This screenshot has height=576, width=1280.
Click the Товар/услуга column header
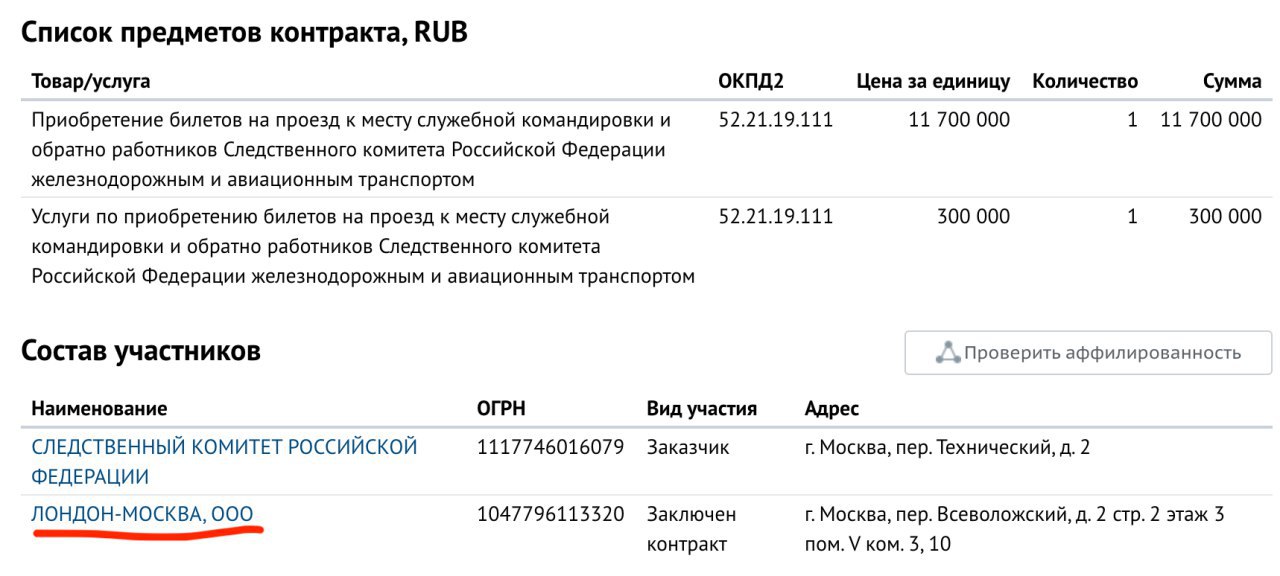(x=91, y=81)
